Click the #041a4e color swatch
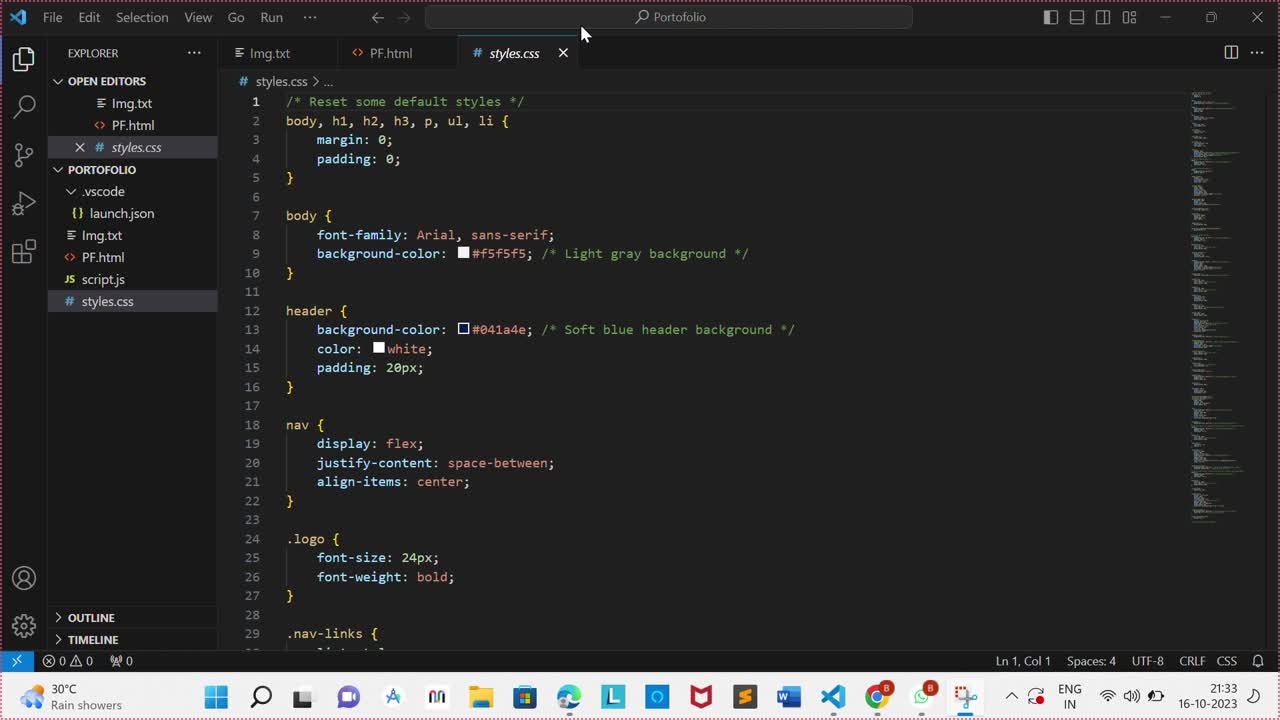The height and width of the screenshot is (720, 1280). [464, 329]
